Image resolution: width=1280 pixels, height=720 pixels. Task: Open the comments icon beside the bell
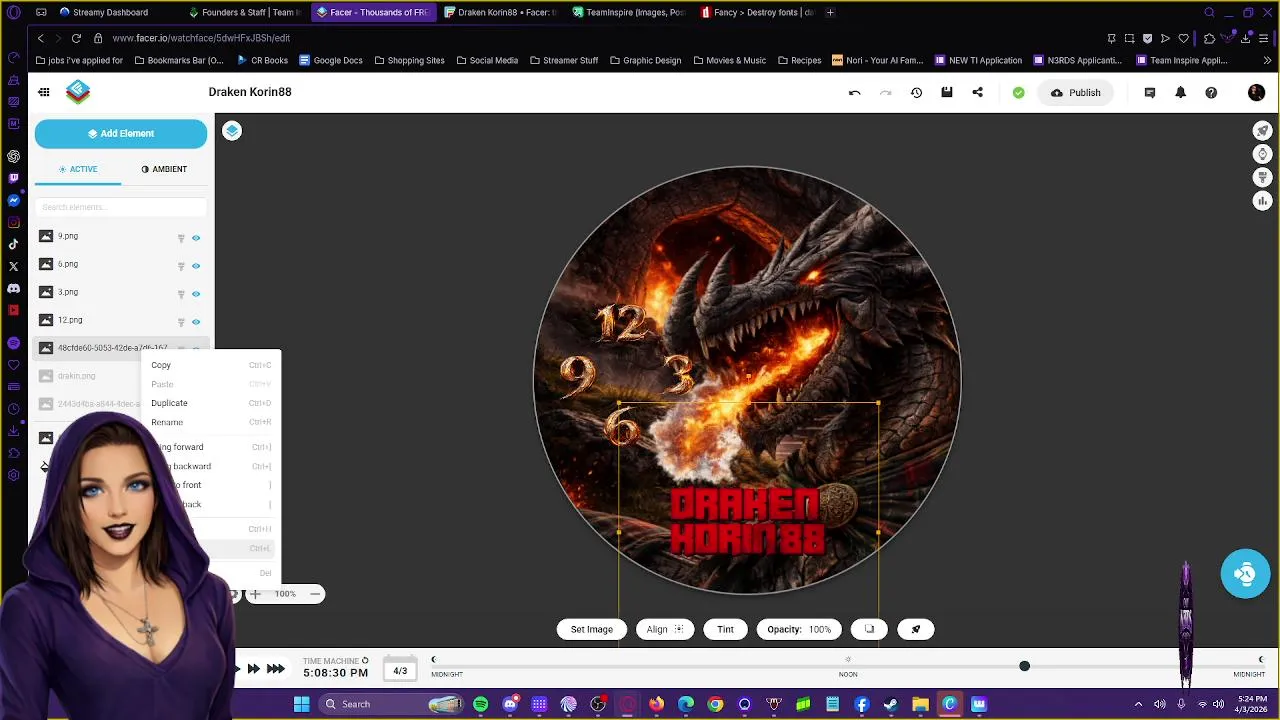pyautogui.click(x=1149, y=92)
